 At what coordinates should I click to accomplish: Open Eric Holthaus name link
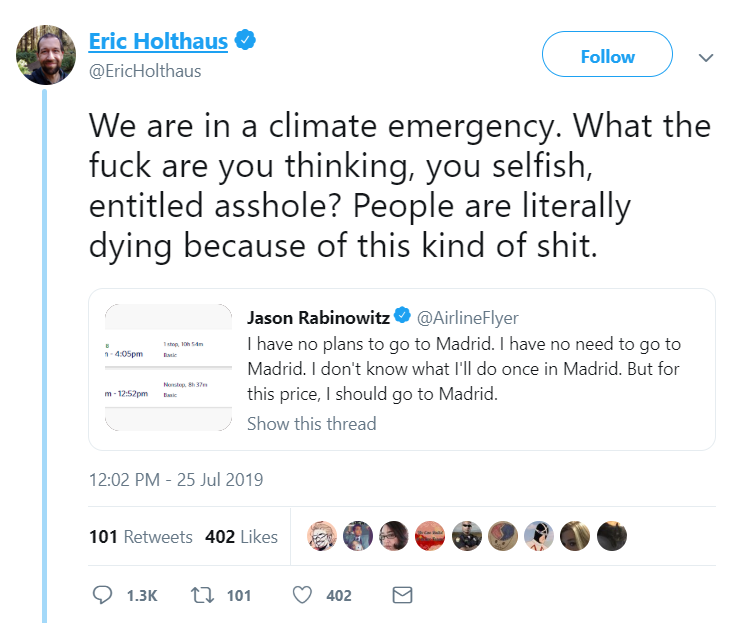pyautogui.click(x=158, y=41)
